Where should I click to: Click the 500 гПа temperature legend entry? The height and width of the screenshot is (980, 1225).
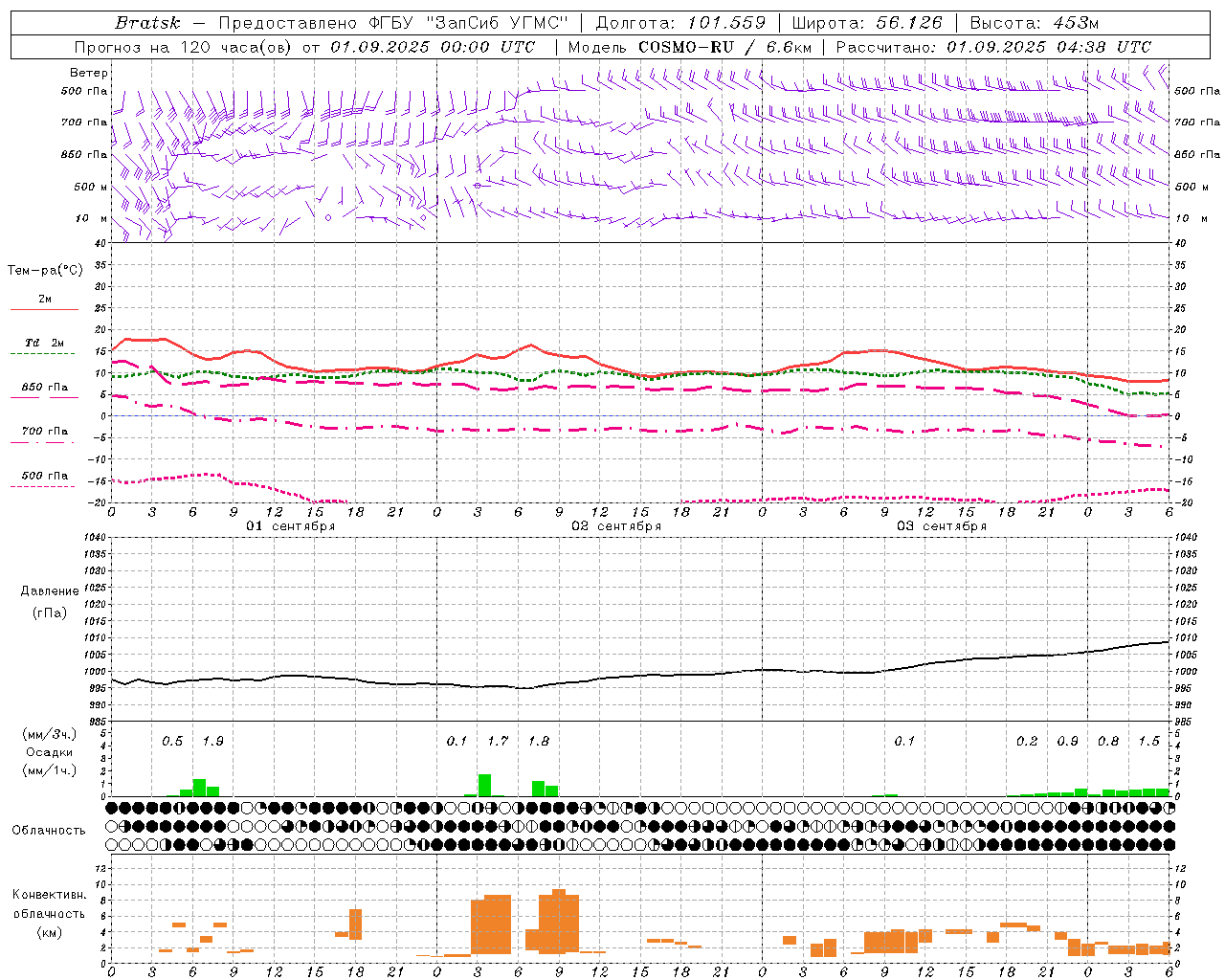tap(44, 479)
